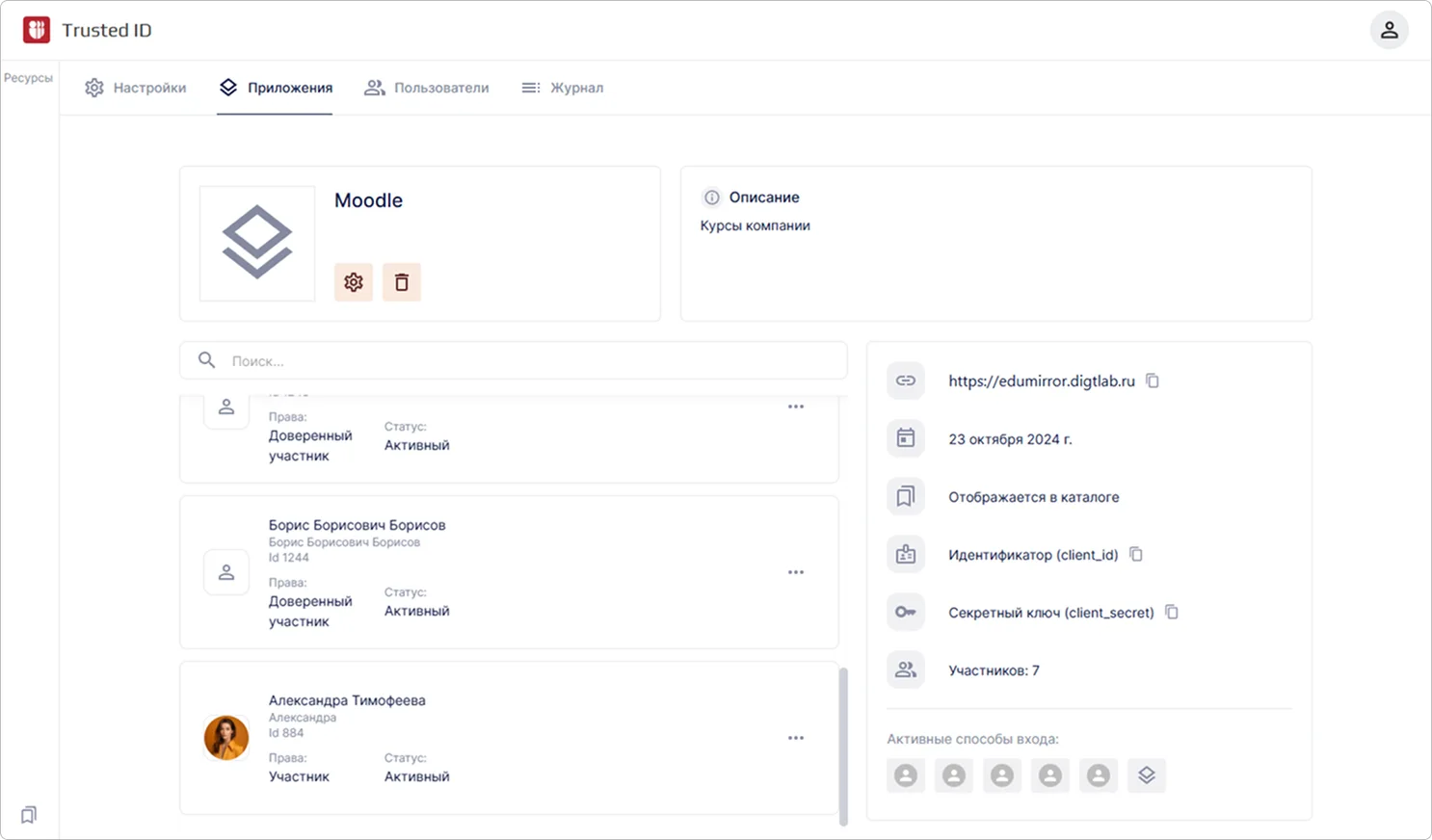Click the Trusted ID logo
This screenshot has height=840, width=1432.
[37, 30]
